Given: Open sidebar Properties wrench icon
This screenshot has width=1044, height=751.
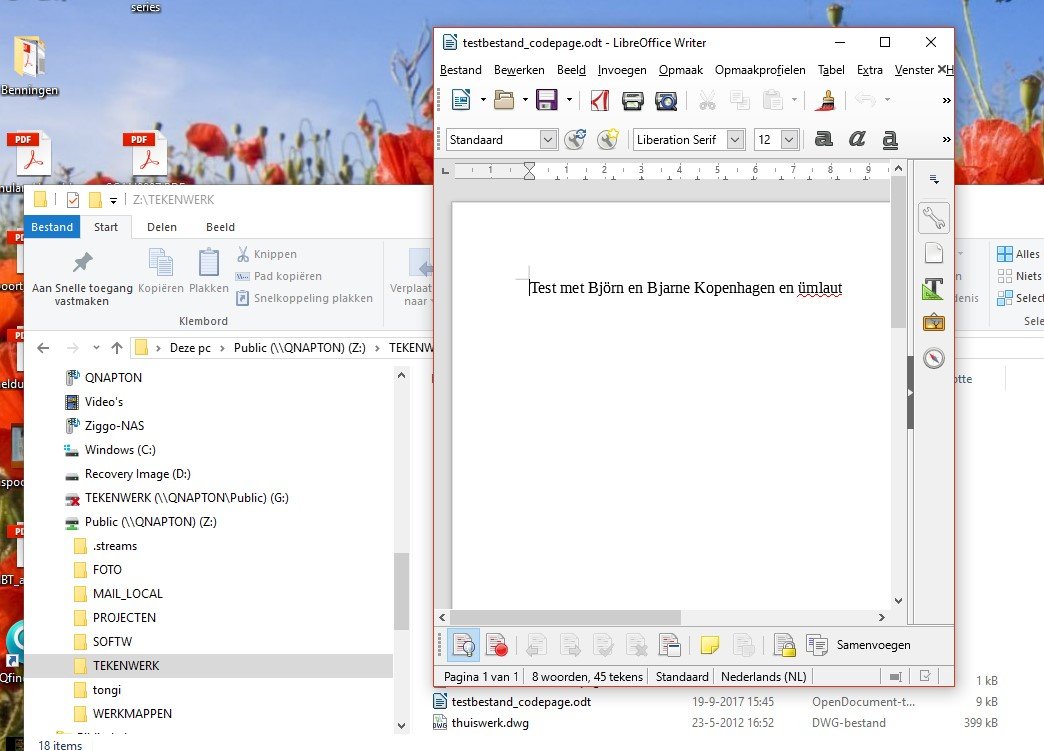Looking at the screenshot, I should [933, 217].
